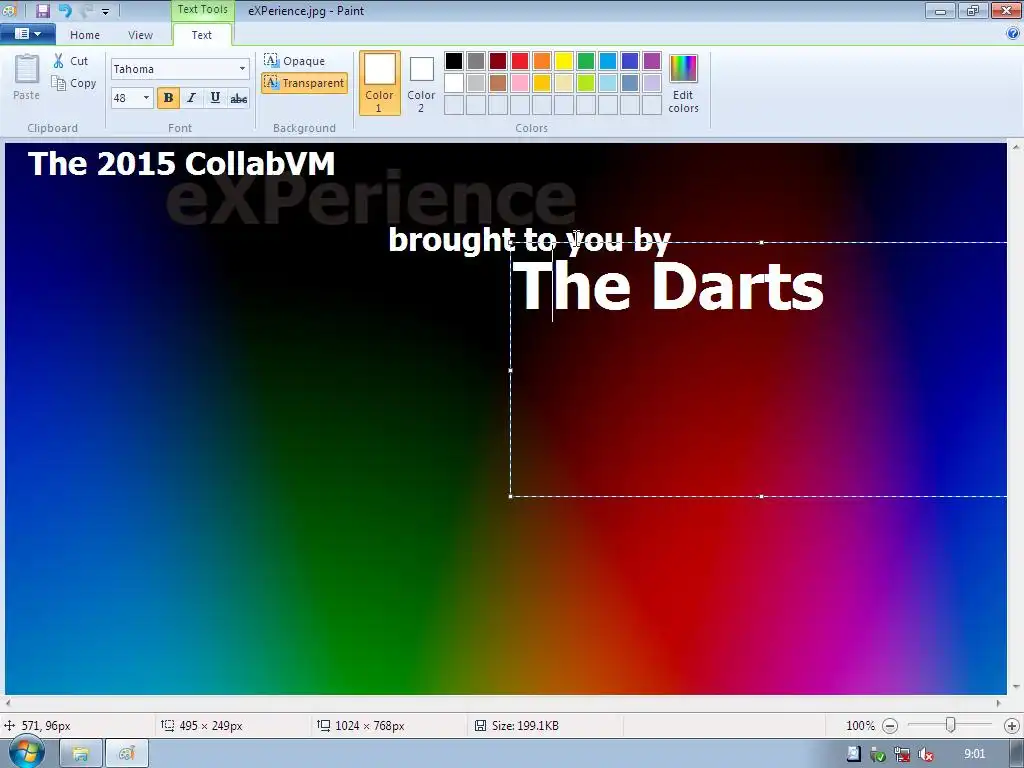Click the Text Tools contextual tab header
Image resolution: width=1024 pixels, height=768 pixels.
point(202,10)
